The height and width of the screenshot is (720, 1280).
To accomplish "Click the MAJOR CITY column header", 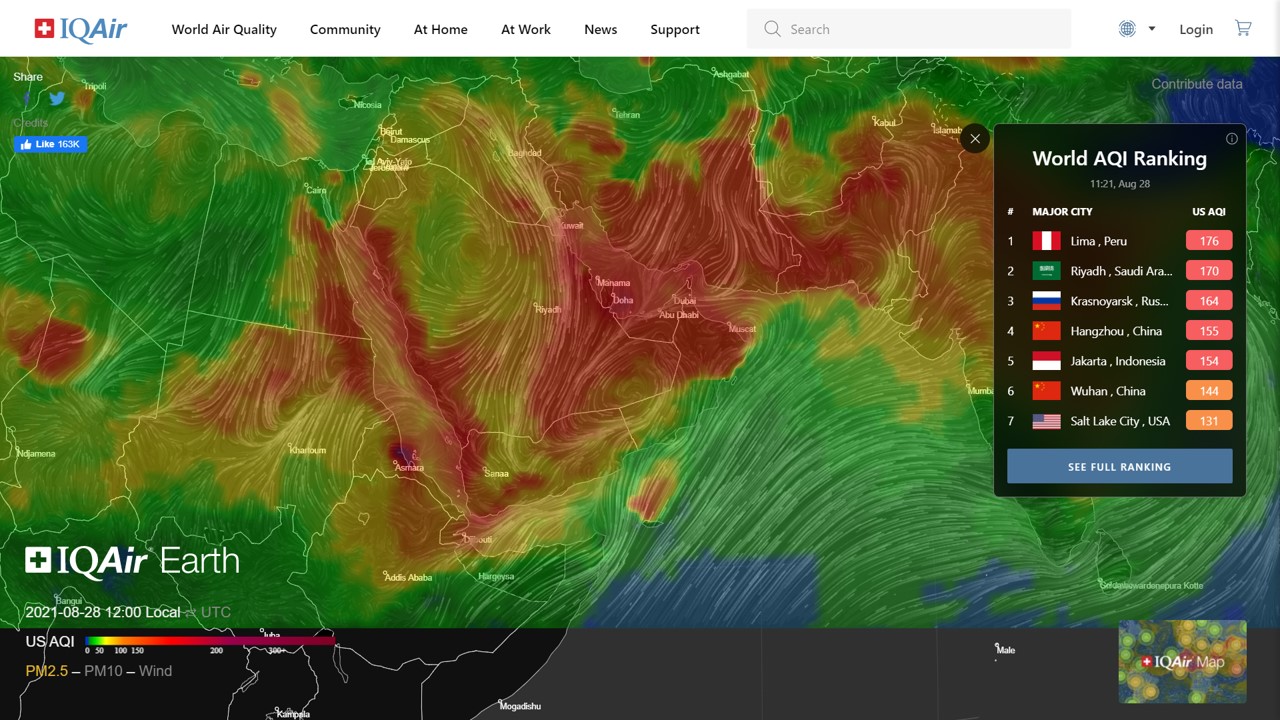I will click(1062, 211).
